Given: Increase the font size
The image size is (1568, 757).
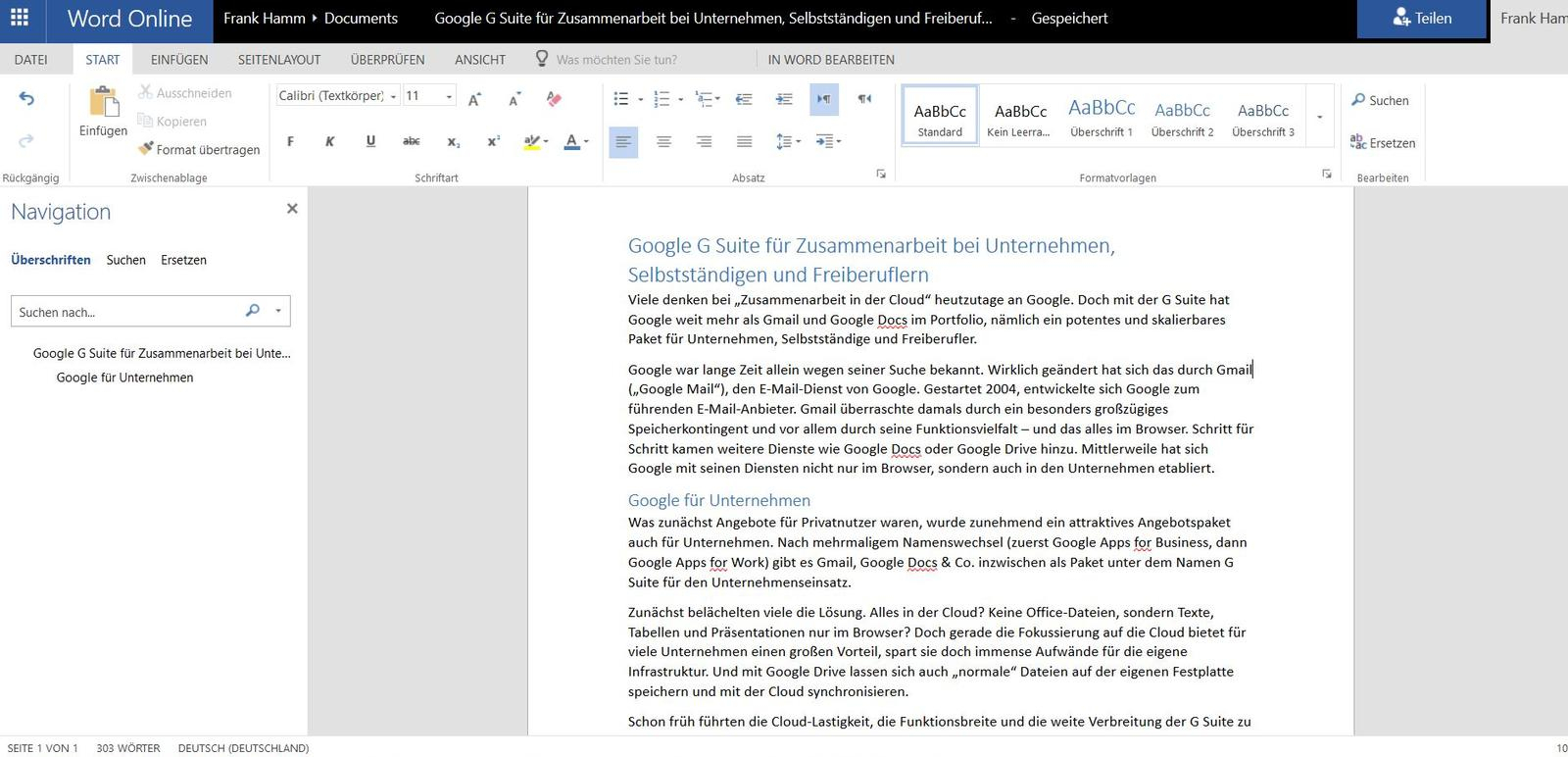Looking at the screenshot, I should tap(474, 98).
